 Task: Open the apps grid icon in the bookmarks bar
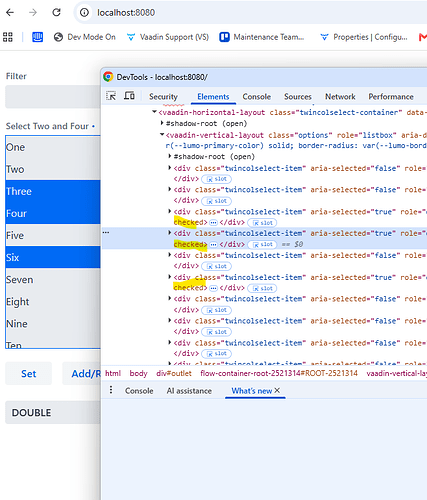tap(8, 37)
